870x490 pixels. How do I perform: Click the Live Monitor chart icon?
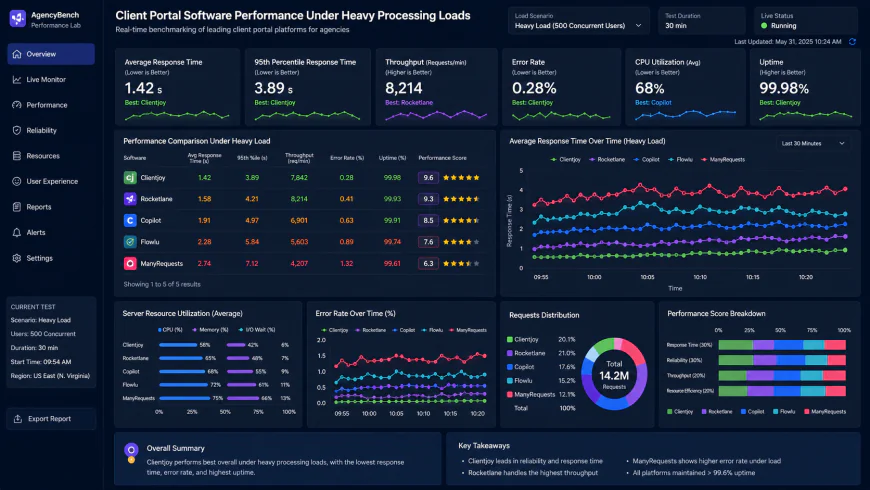click(x=17, y=79)
